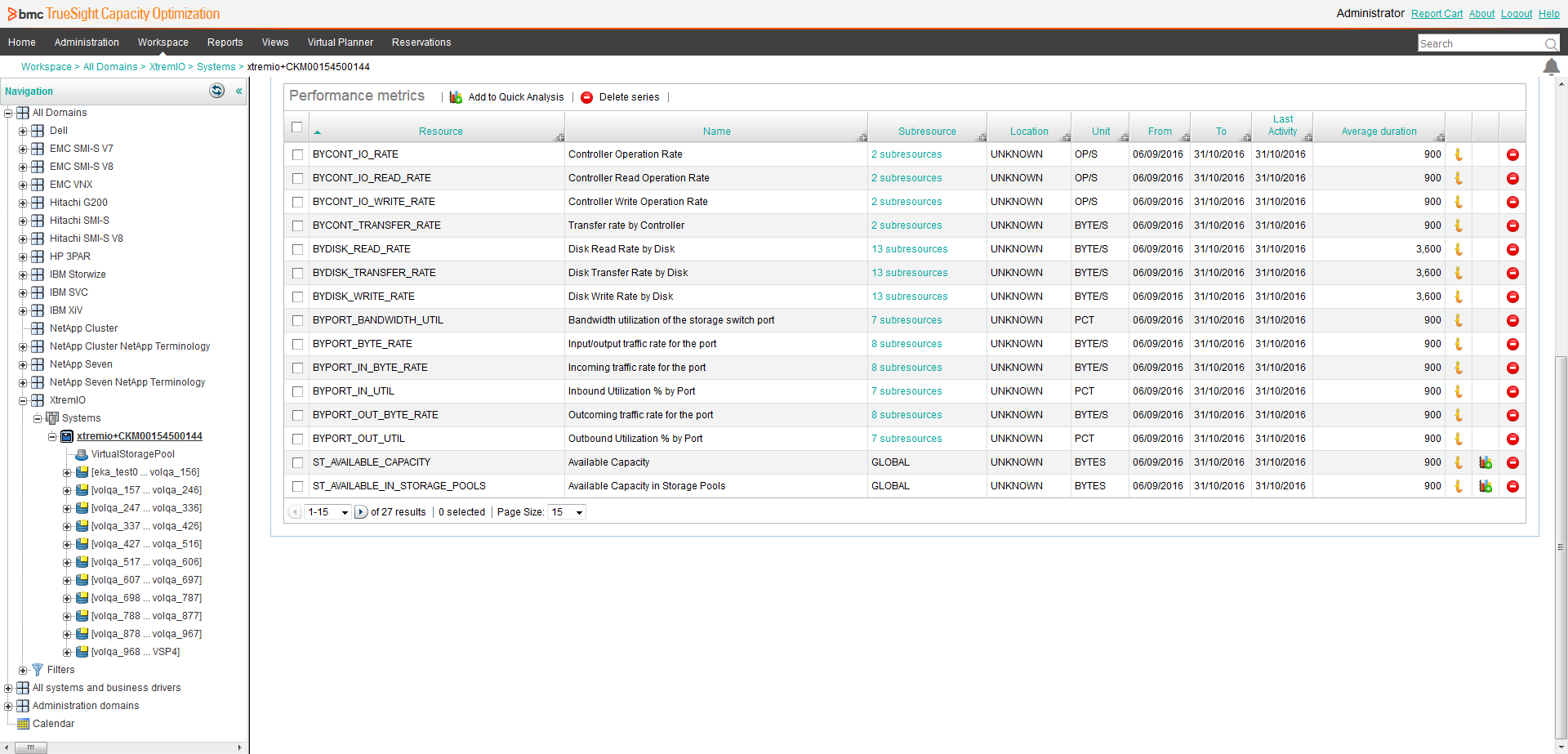Open details icon for BYPORT_IN_UTIL row
This screenshot has width=1568, height=754.
[1459, 391]
